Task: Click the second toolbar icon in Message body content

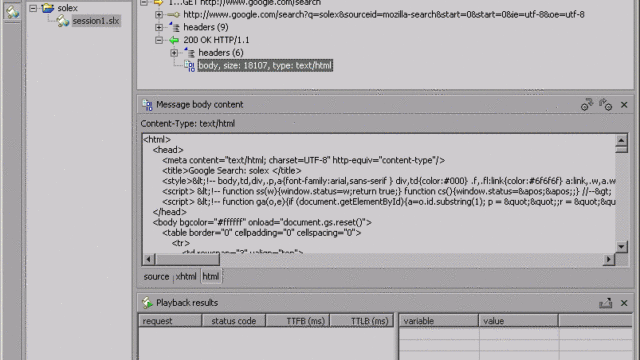Action: pyautogui.click(x=606, y=104)
